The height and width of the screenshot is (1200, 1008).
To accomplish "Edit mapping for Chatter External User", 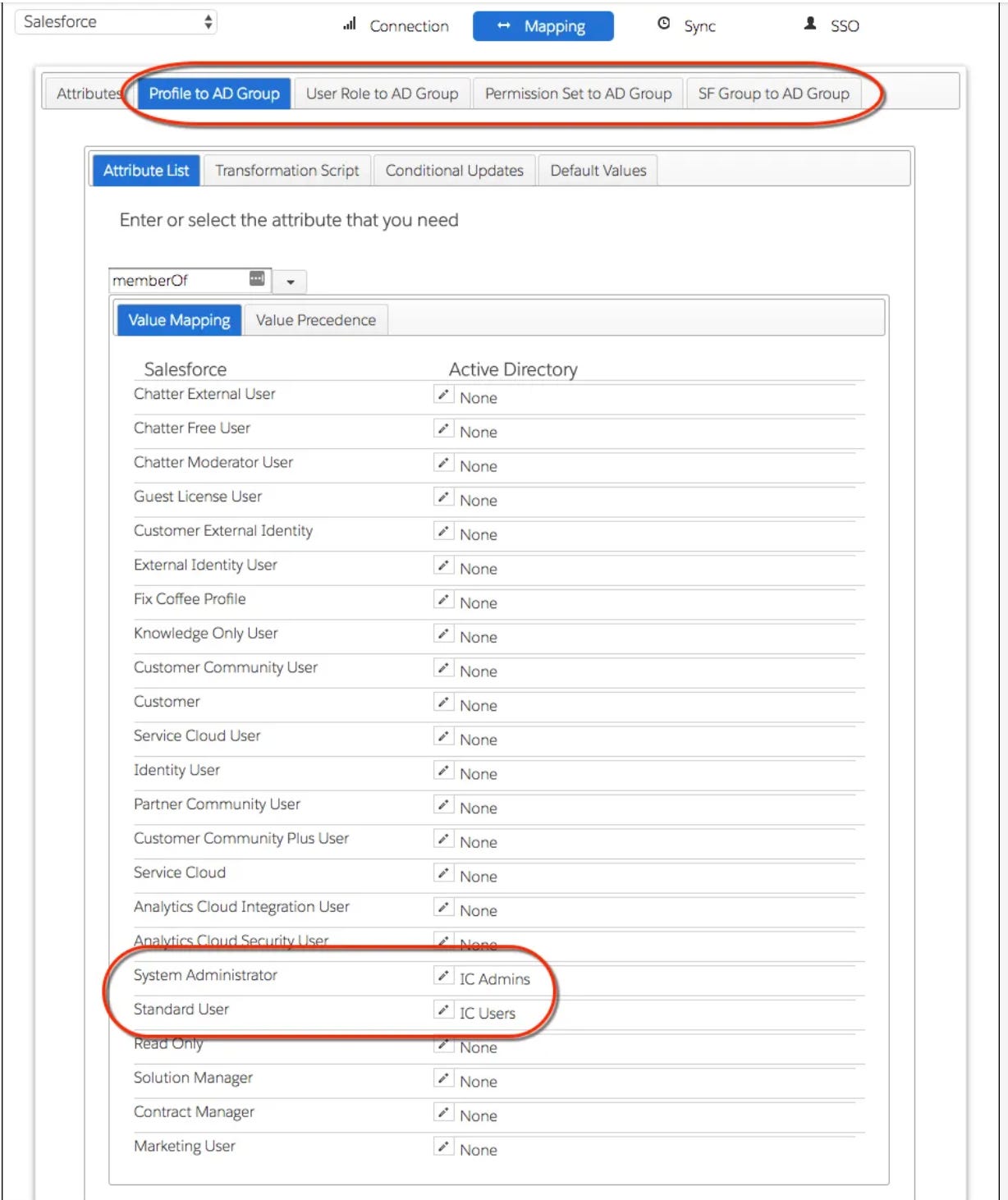I will point(443,395).
